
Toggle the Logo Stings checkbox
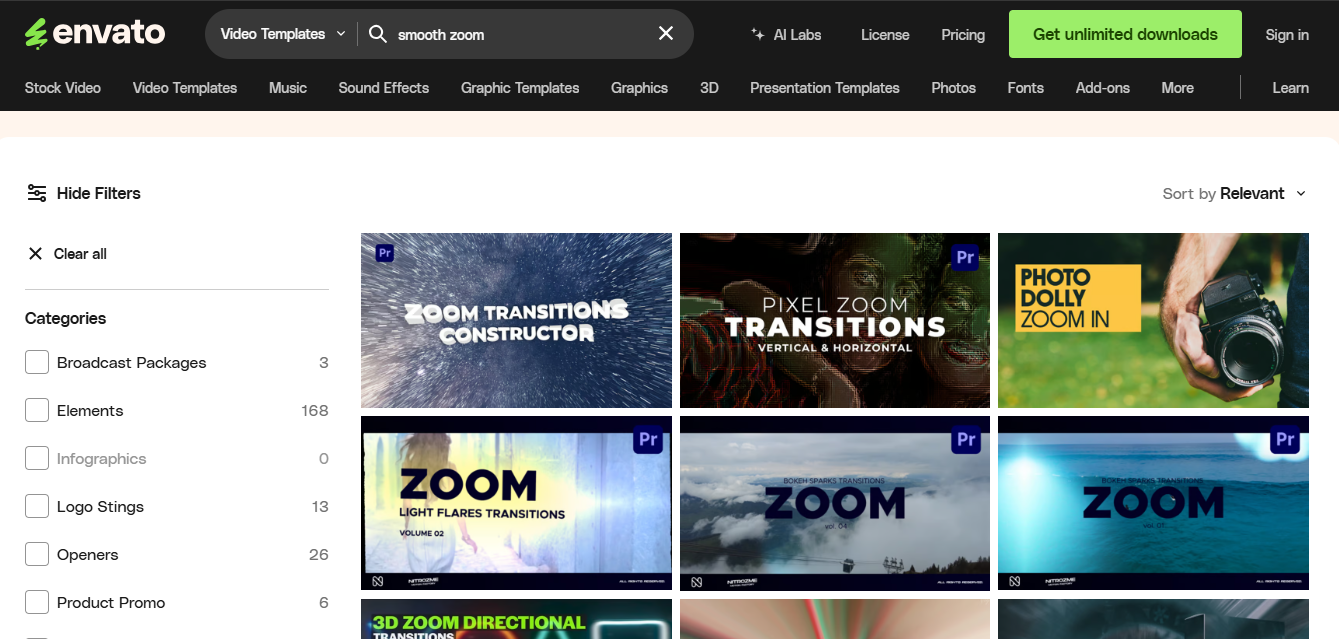[x=37, y=506]
